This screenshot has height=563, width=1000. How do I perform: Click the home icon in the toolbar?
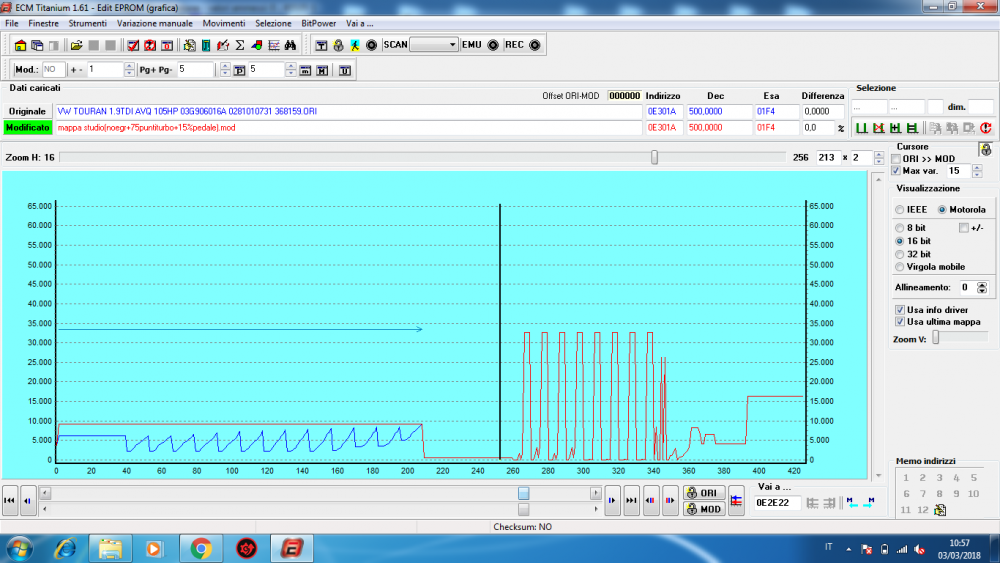tap(20, 45)
